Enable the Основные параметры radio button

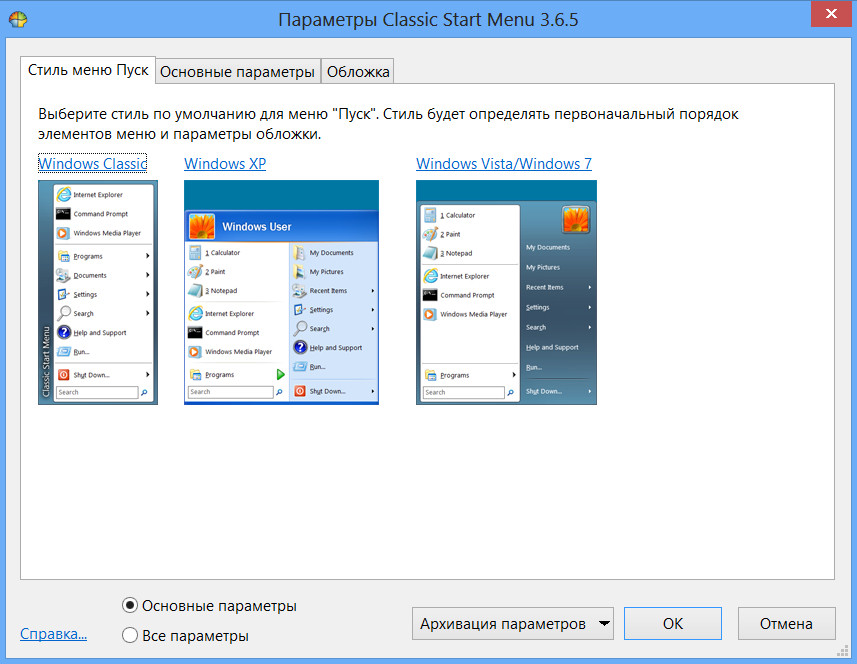(130, 606)
